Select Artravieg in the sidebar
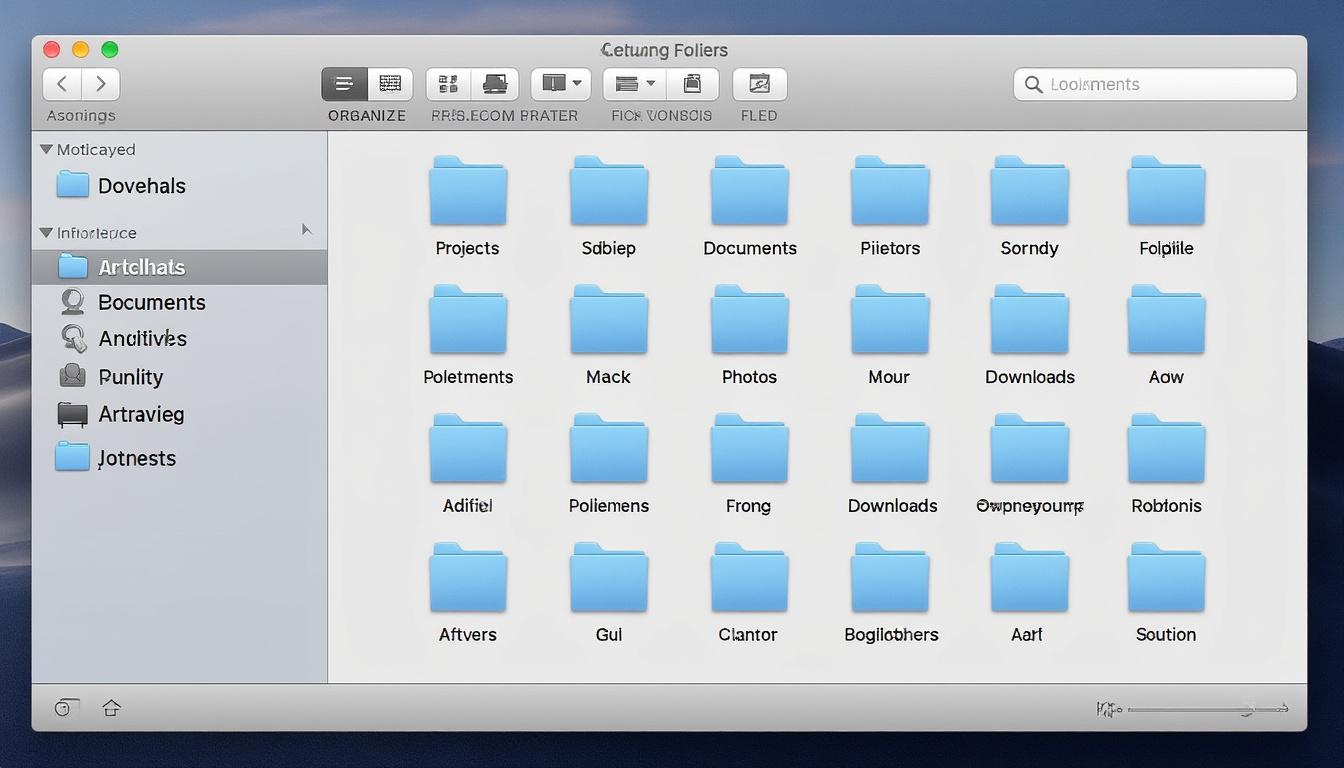The image size is (1344, 768). point(180,414)
